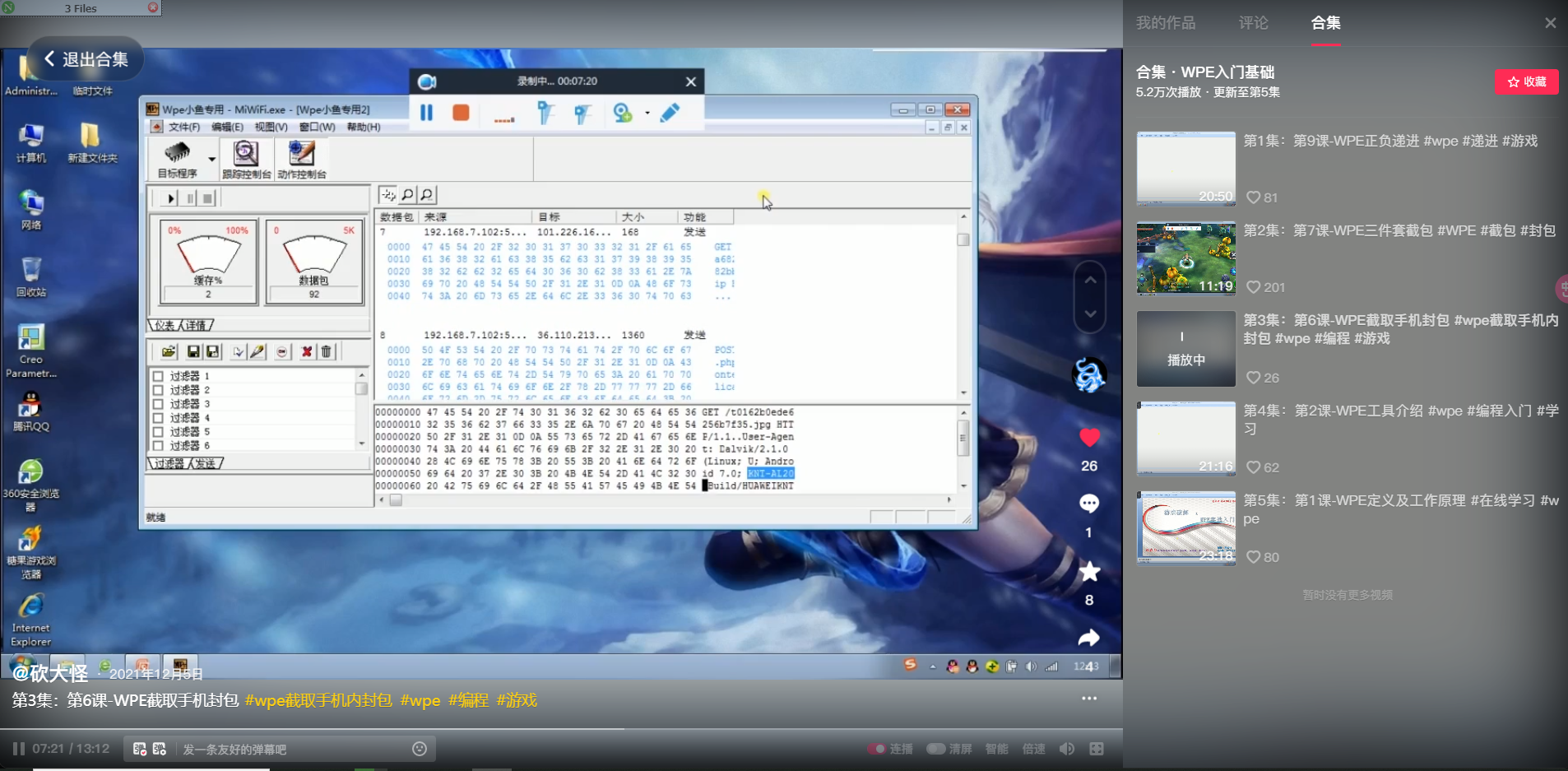Switch to 评论 tab
This screenshot has height=771, width=1568.
click(x=1254, y=23)
